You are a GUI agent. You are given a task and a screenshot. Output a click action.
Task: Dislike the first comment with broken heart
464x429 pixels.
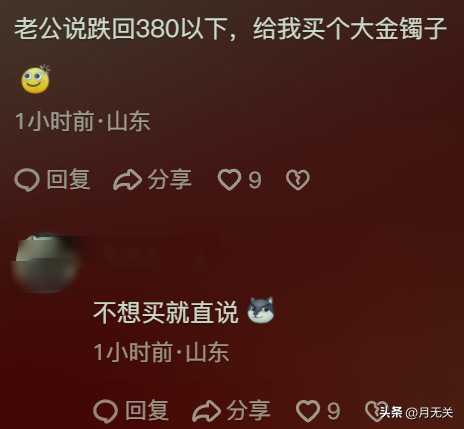click(x=298, y=180)
